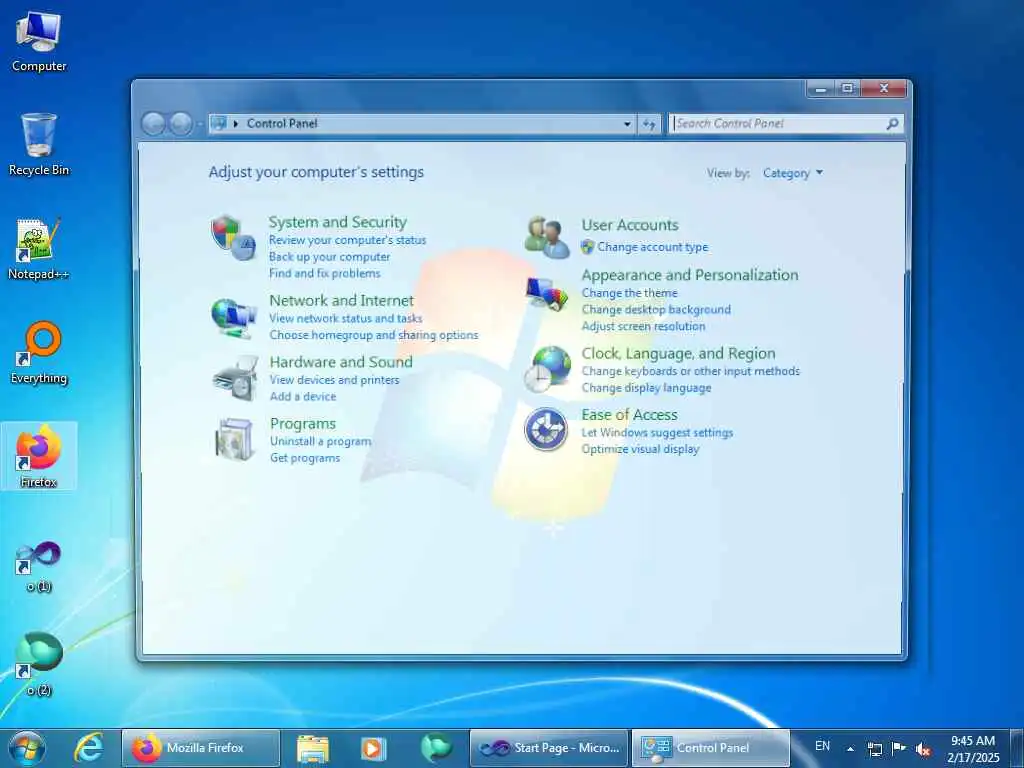Screen dimensions: 1024x768
Task: Open the System and Security heading link
Action: pyautogui.click(x=338, y=222)
